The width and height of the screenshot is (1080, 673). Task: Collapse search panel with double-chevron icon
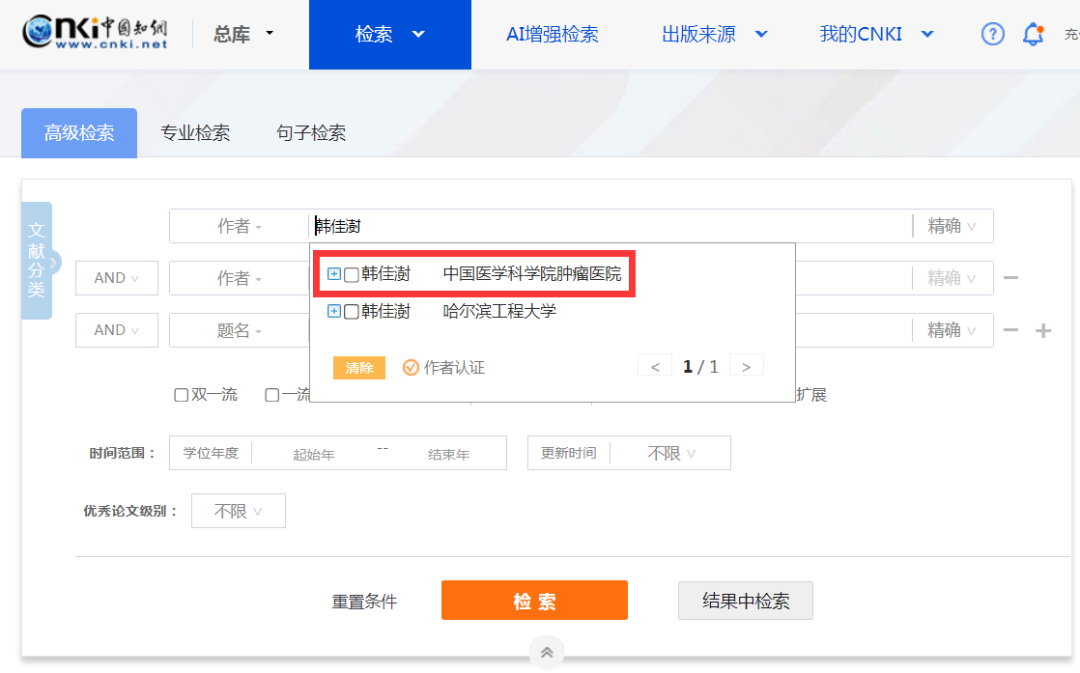[x=546, y=652]
